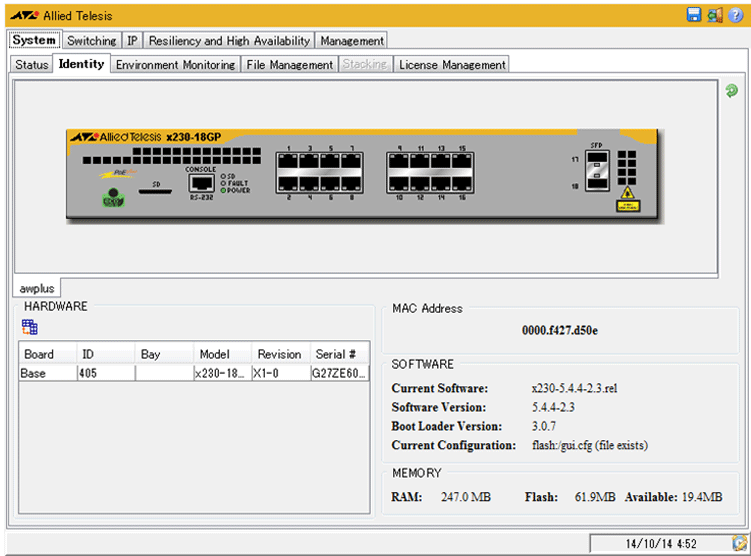Screen dimensions: 751x556
Task: Click the Serial cell G27ZE60...
Action: pyautogui.click(x=340, y=373)
